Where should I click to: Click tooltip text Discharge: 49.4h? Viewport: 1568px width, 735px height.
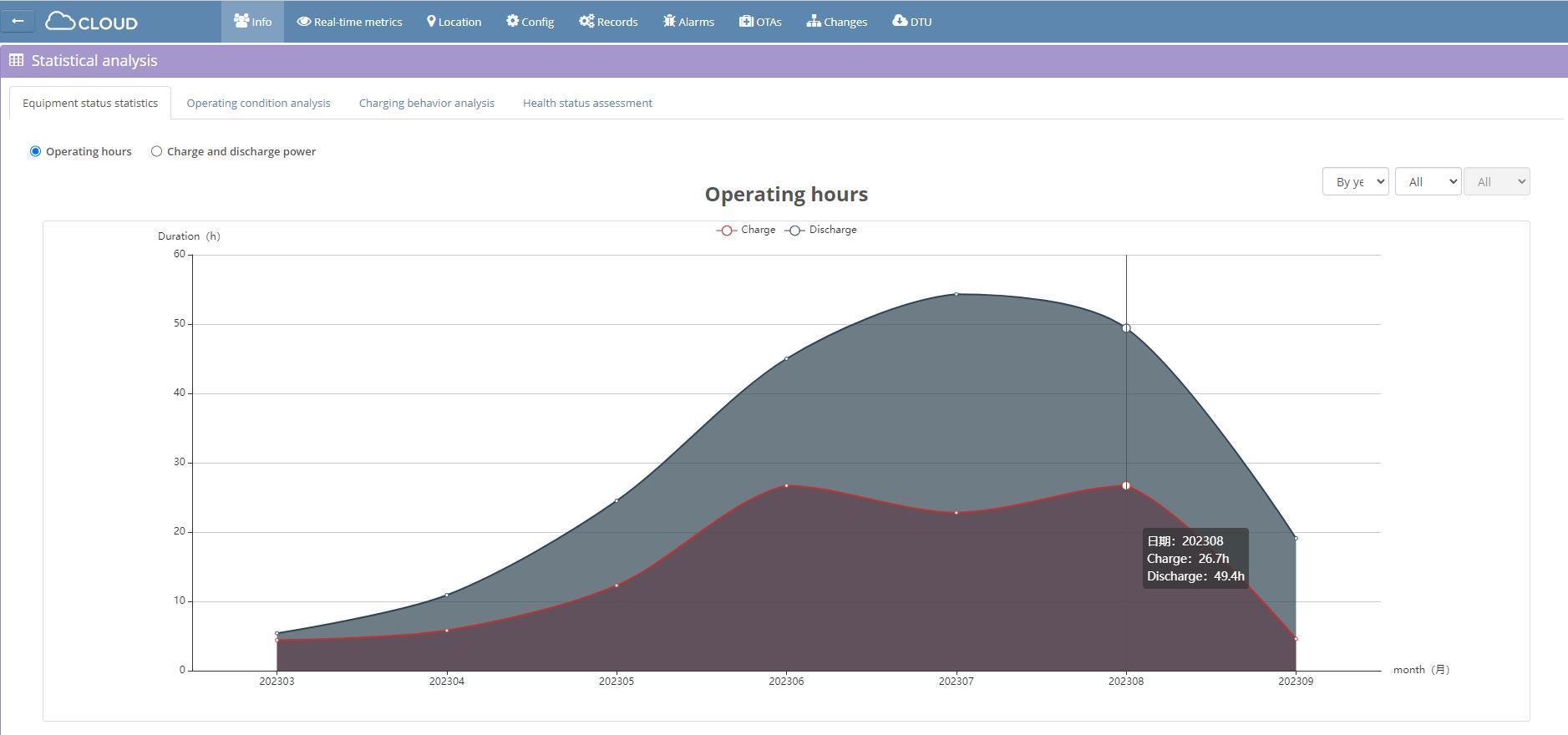tap(1195, 576)
